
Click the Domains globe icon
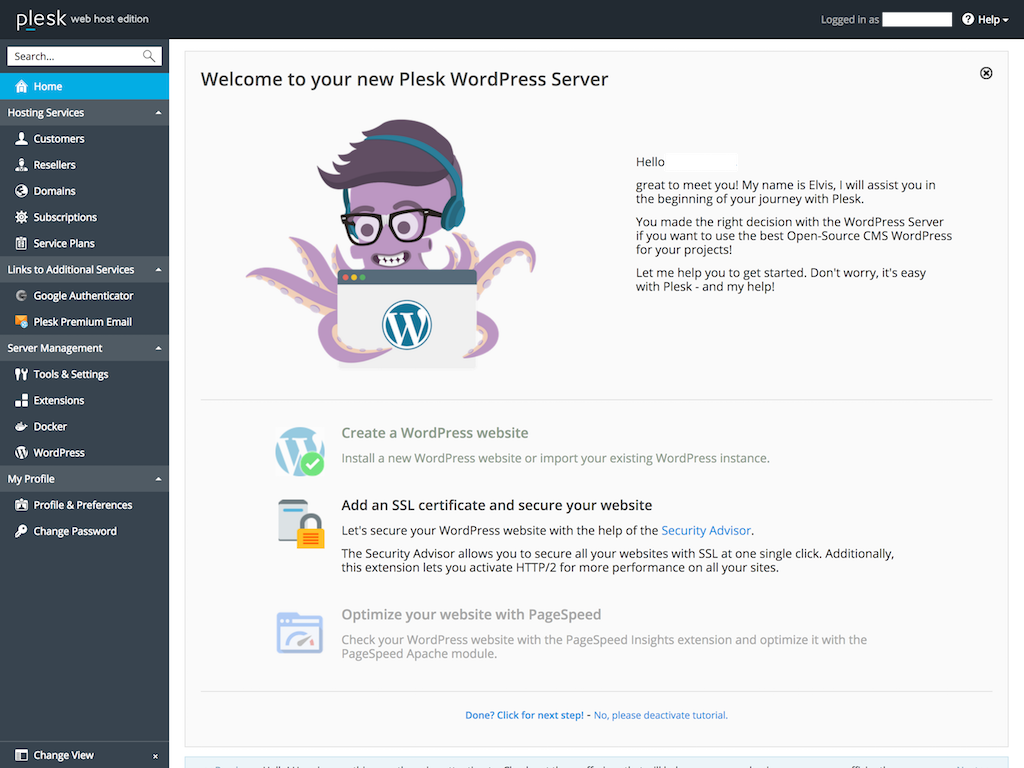22,191
